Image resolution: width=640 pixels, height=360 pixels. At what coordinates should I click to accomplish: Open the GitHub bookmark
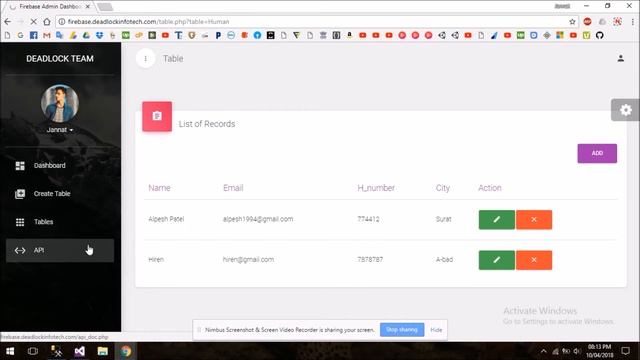click(599, 36)
